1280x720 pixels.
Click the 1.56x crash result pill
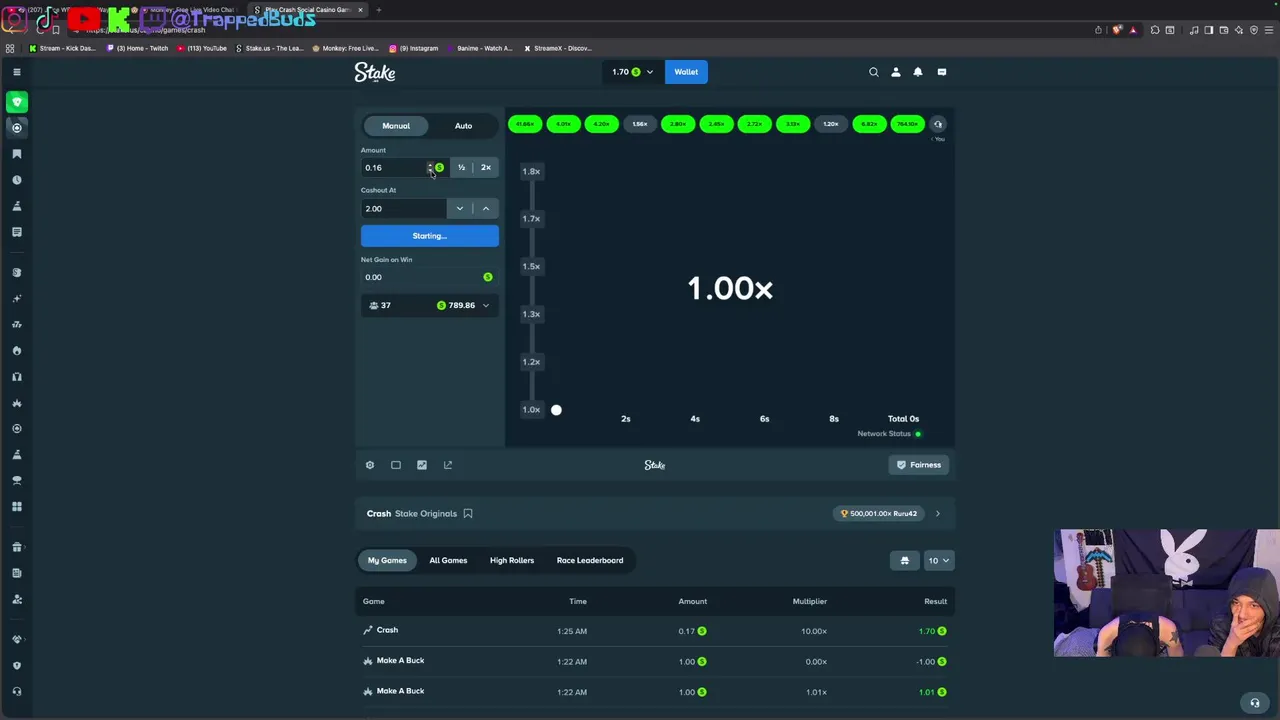[640, 124]
